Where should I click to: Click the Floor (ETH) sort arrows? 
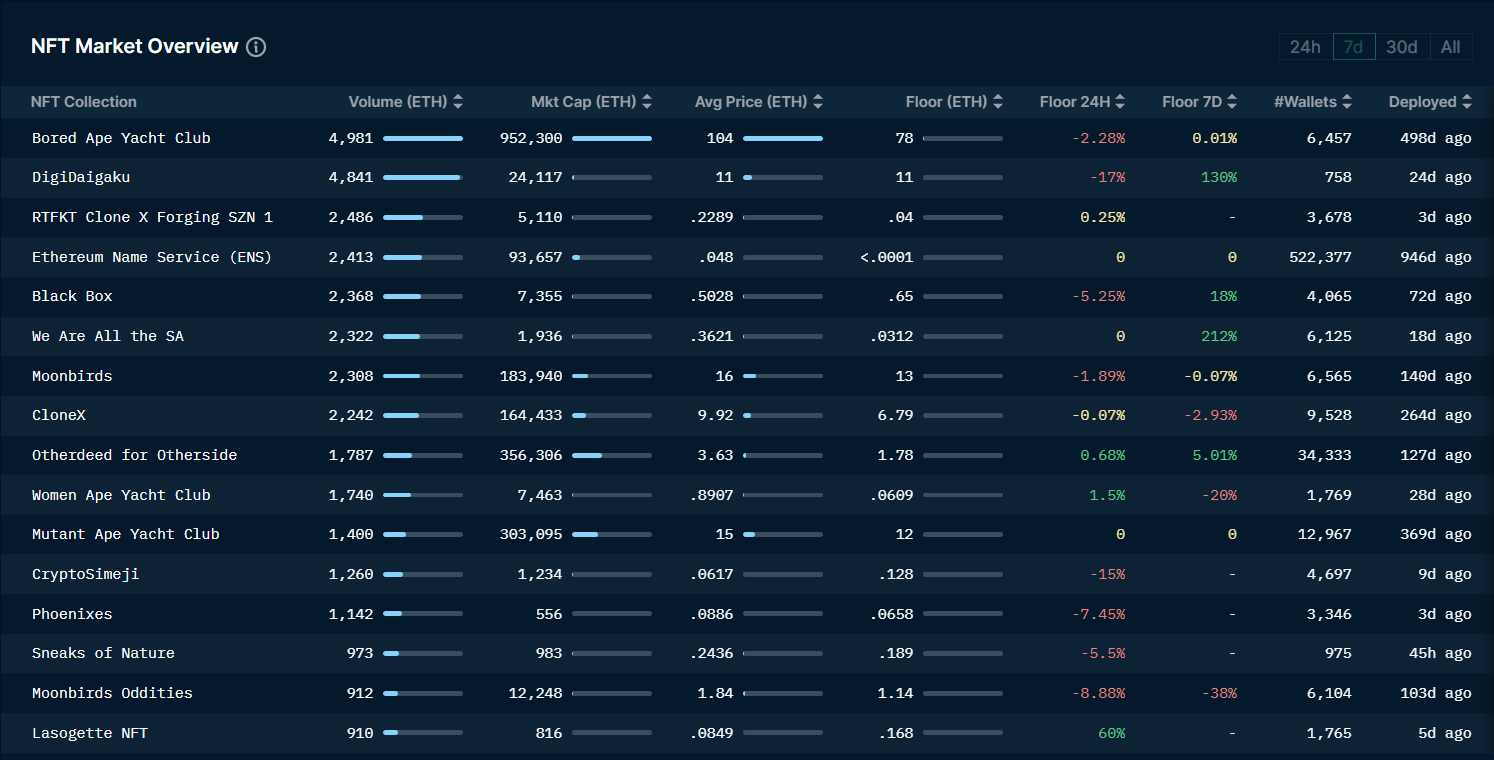tap(998, 102)
